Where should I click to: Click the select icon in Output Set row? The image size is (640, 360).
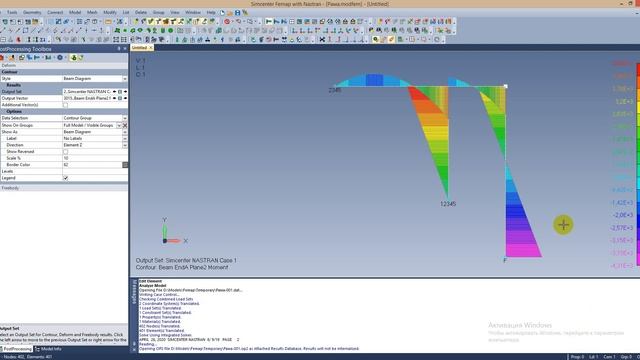pos(120,91)
